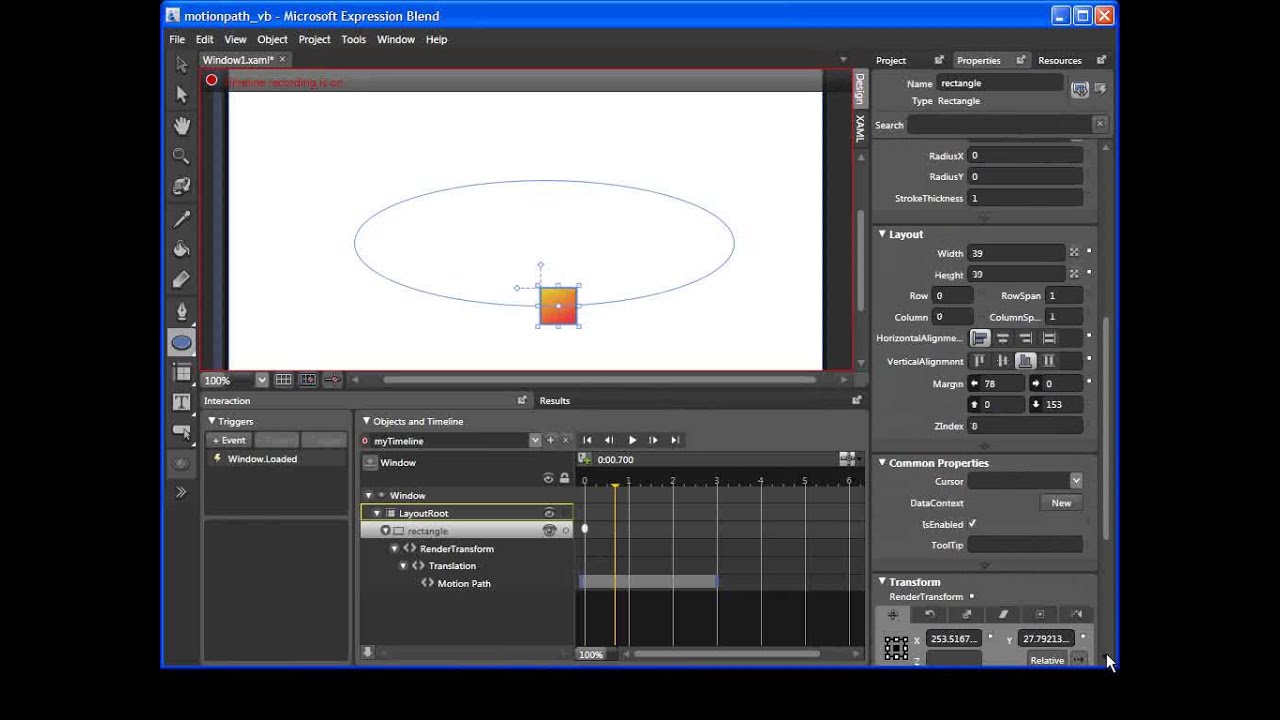The height and width of the screenshot is (720, 1280).
Task: Open the Object menu
Action: point(272,39)
